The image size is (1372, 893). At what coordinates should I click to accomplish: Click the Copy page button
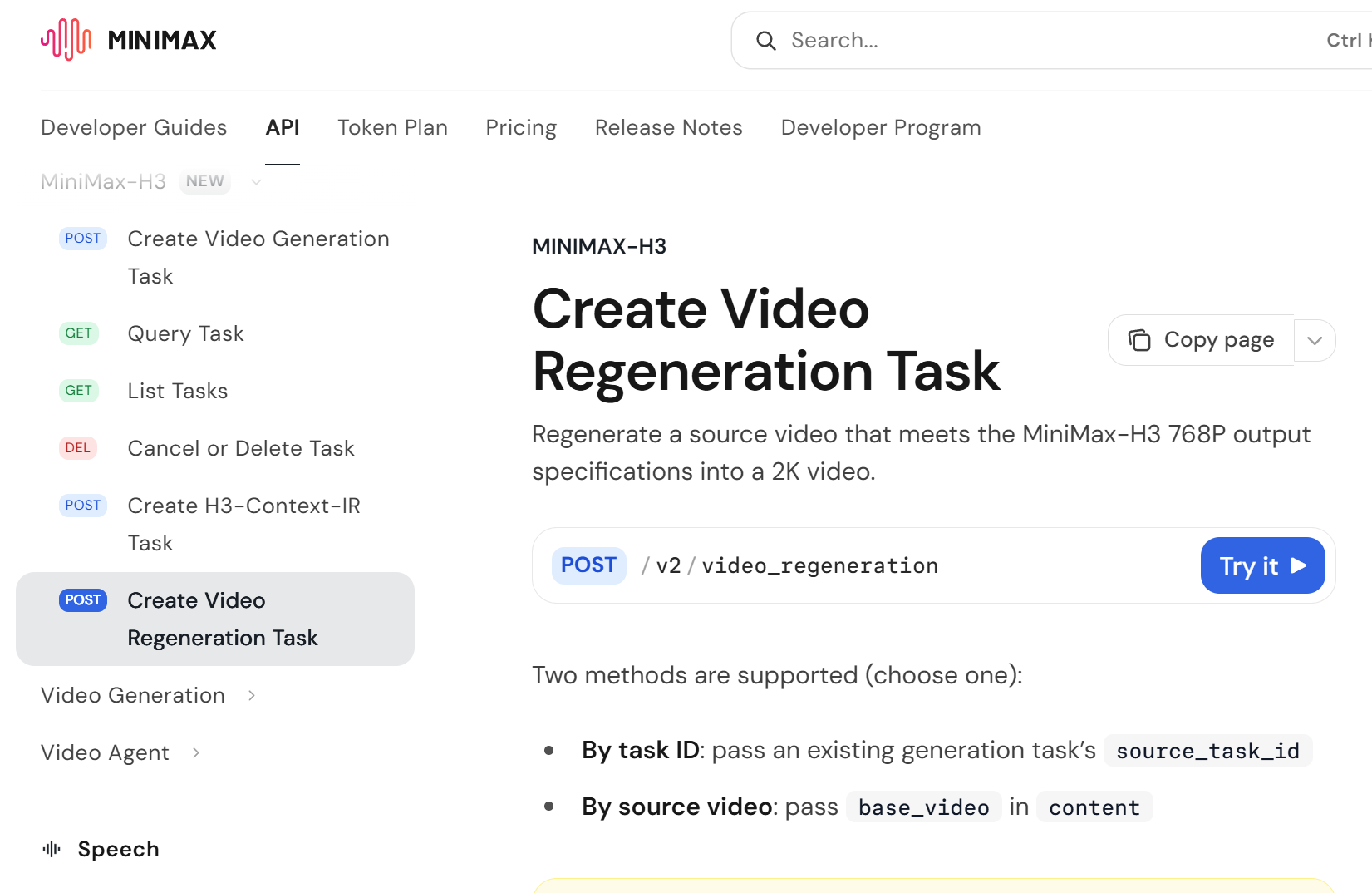1201,340
